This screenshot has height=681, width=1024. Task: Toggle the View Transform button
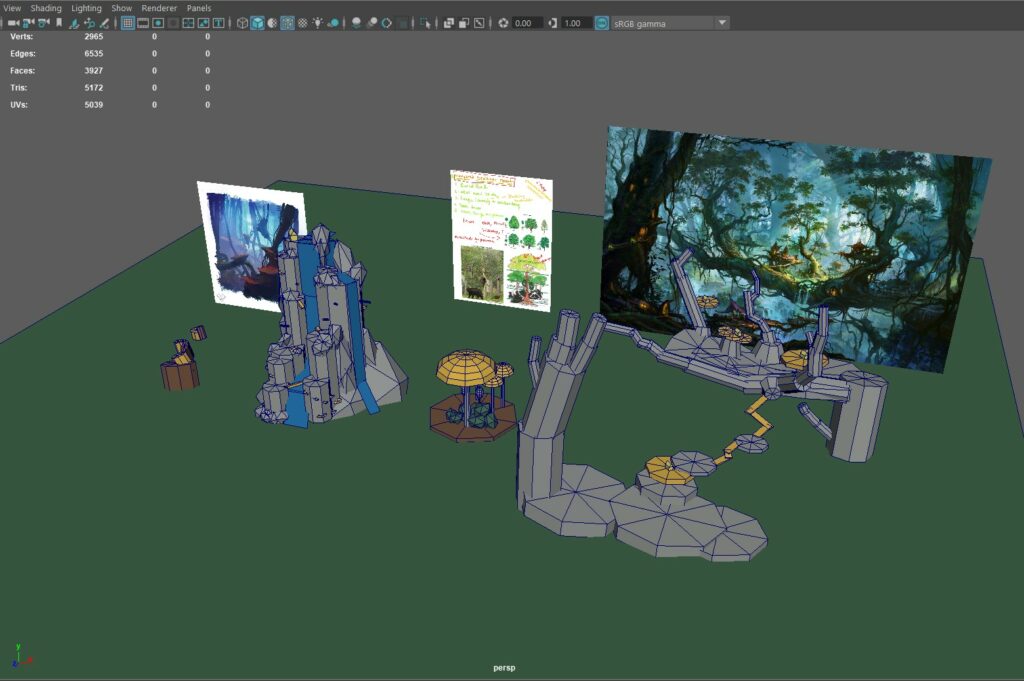tap(602, 23)
